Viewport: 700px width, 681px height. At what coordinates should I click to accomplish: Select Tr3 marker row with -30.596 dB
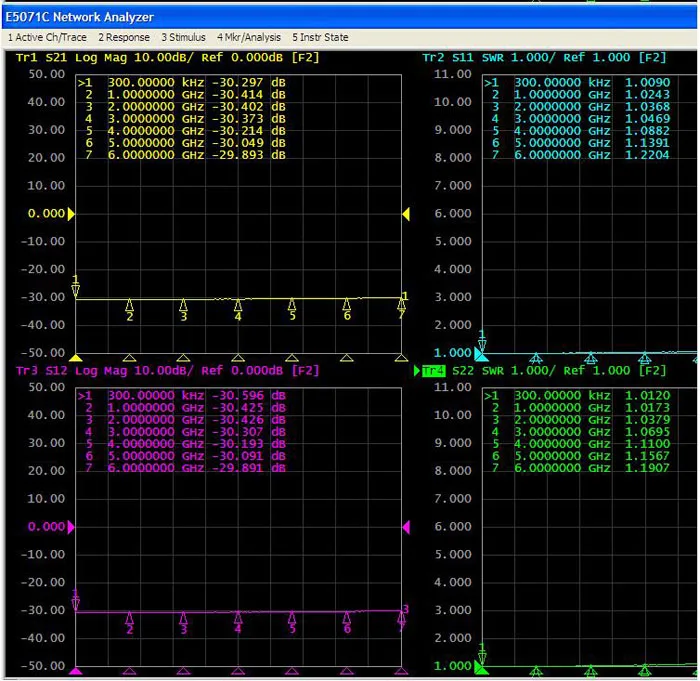click(182, 396)
